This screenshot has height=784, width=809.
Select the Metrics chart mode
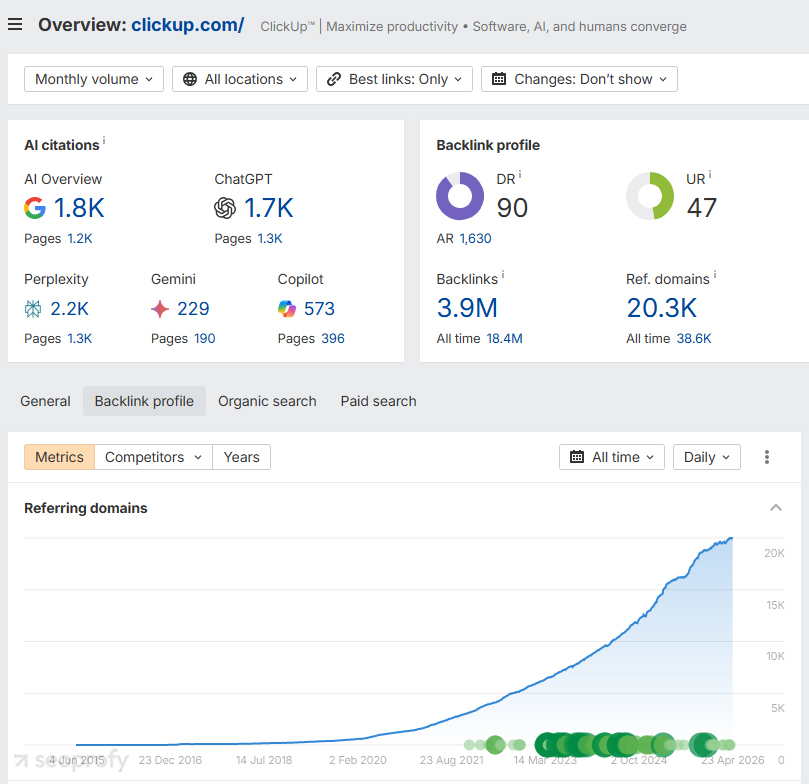coord(59,457)
